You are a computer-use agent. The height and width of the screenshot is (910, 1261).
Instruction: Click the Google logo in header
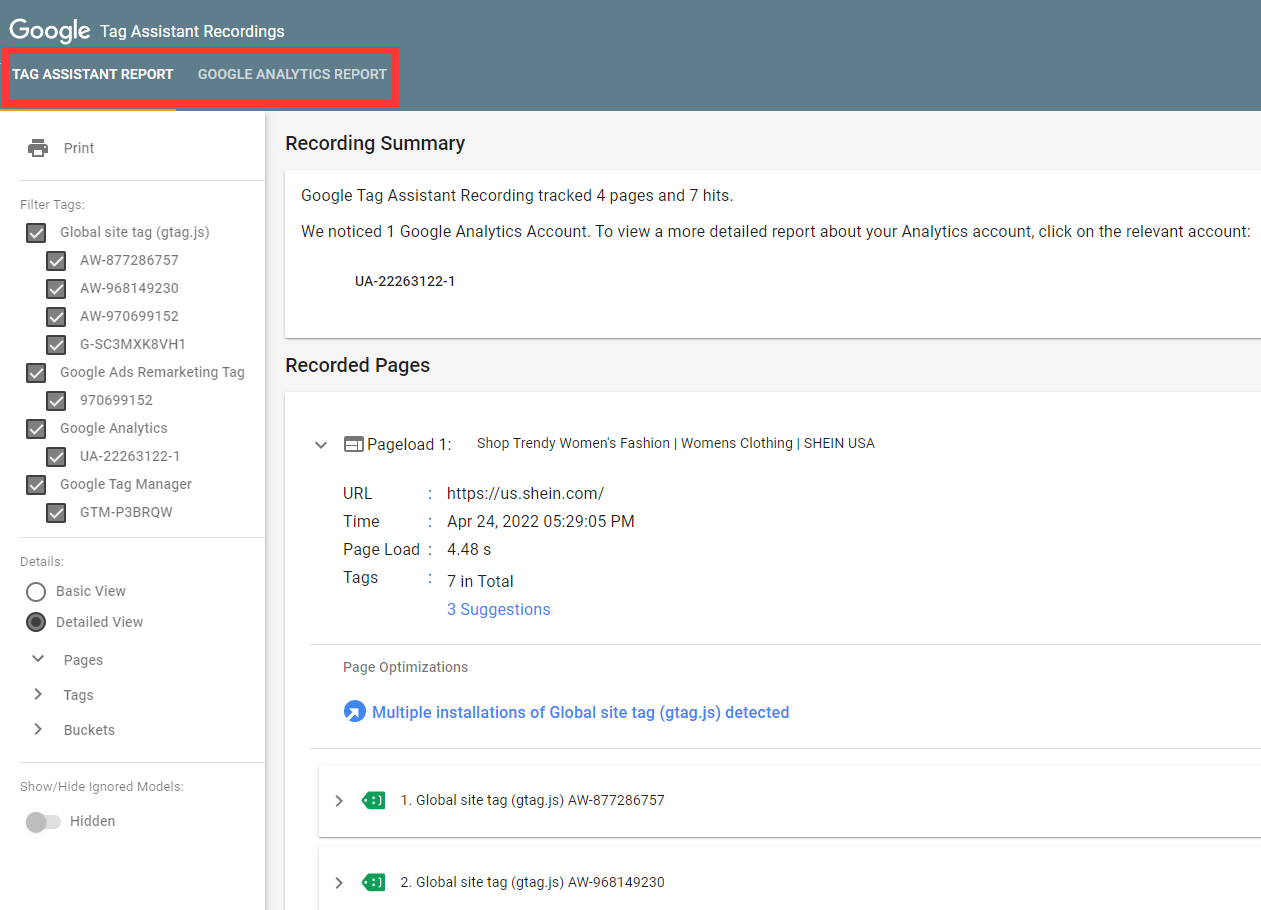50,31
